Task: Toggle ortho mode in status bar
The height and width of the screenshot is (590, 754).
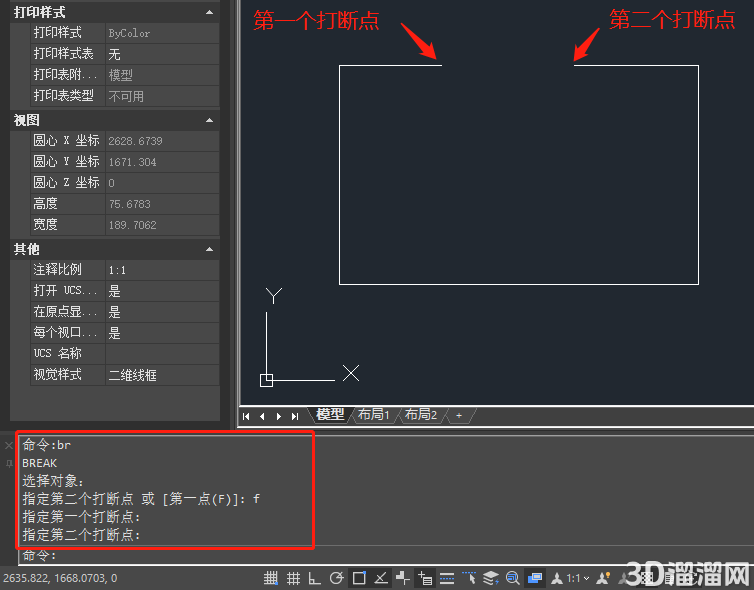Action: pyautogui.click(x=314, y=577)
